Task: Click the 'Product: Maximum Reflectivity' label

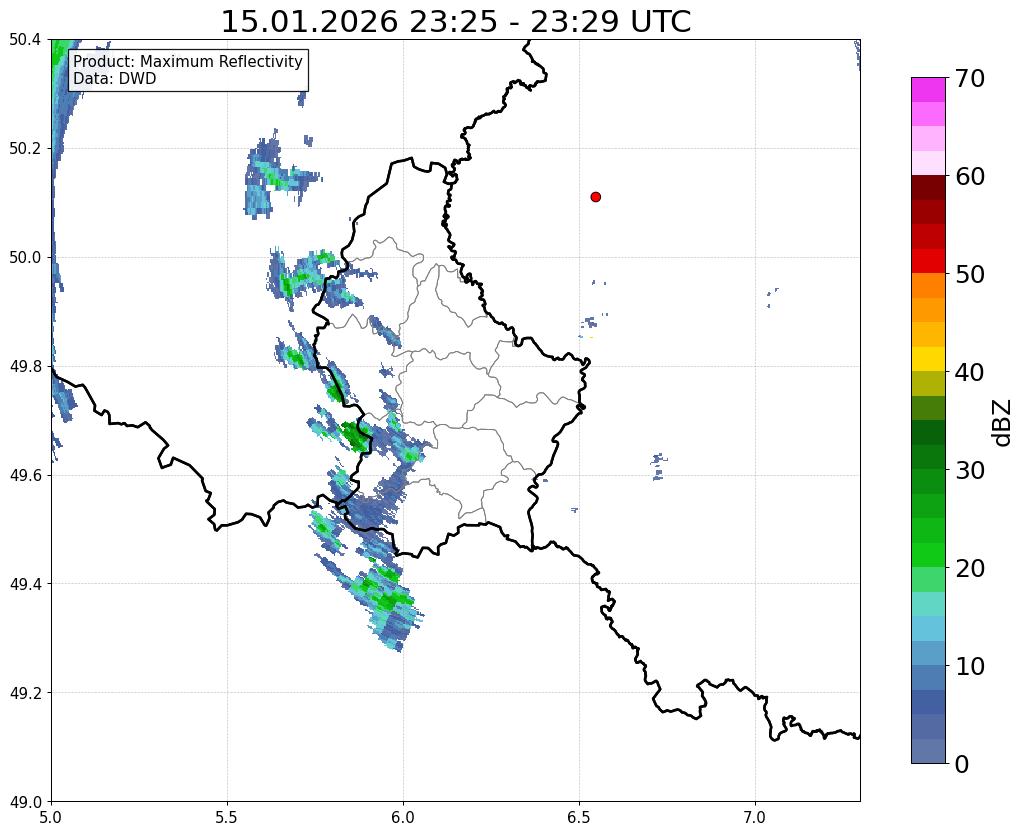Action: pyautogui.click(x=188, y=61)
